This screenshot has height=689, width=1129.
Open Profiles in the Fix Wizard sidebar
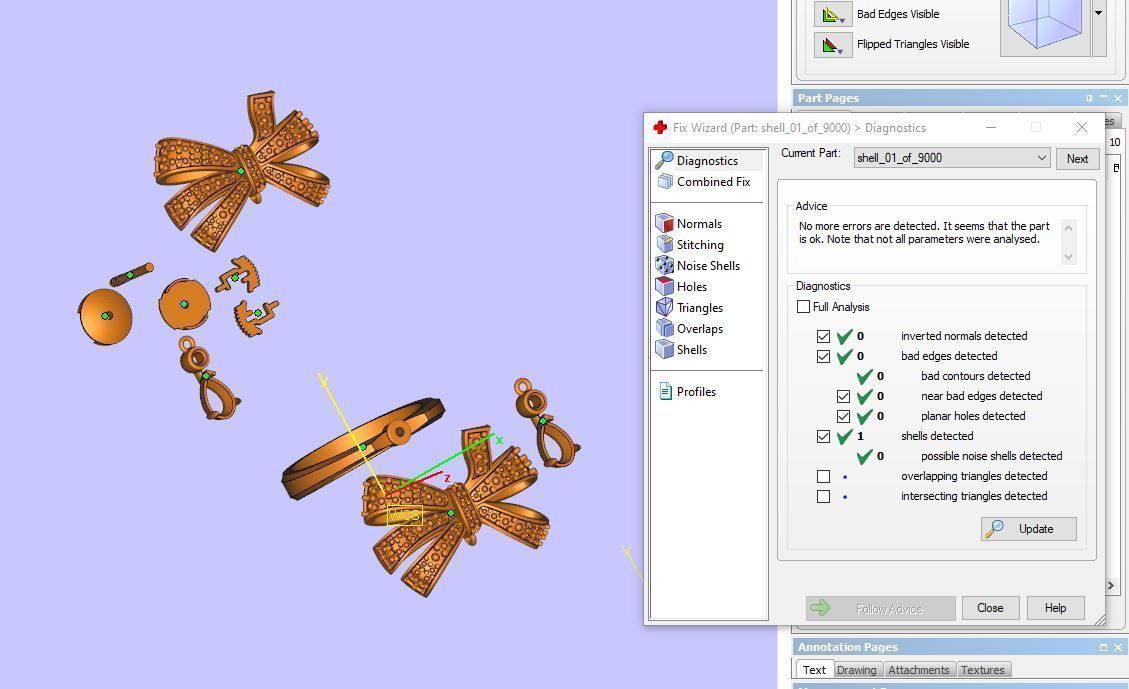click(x=696, y=392)
